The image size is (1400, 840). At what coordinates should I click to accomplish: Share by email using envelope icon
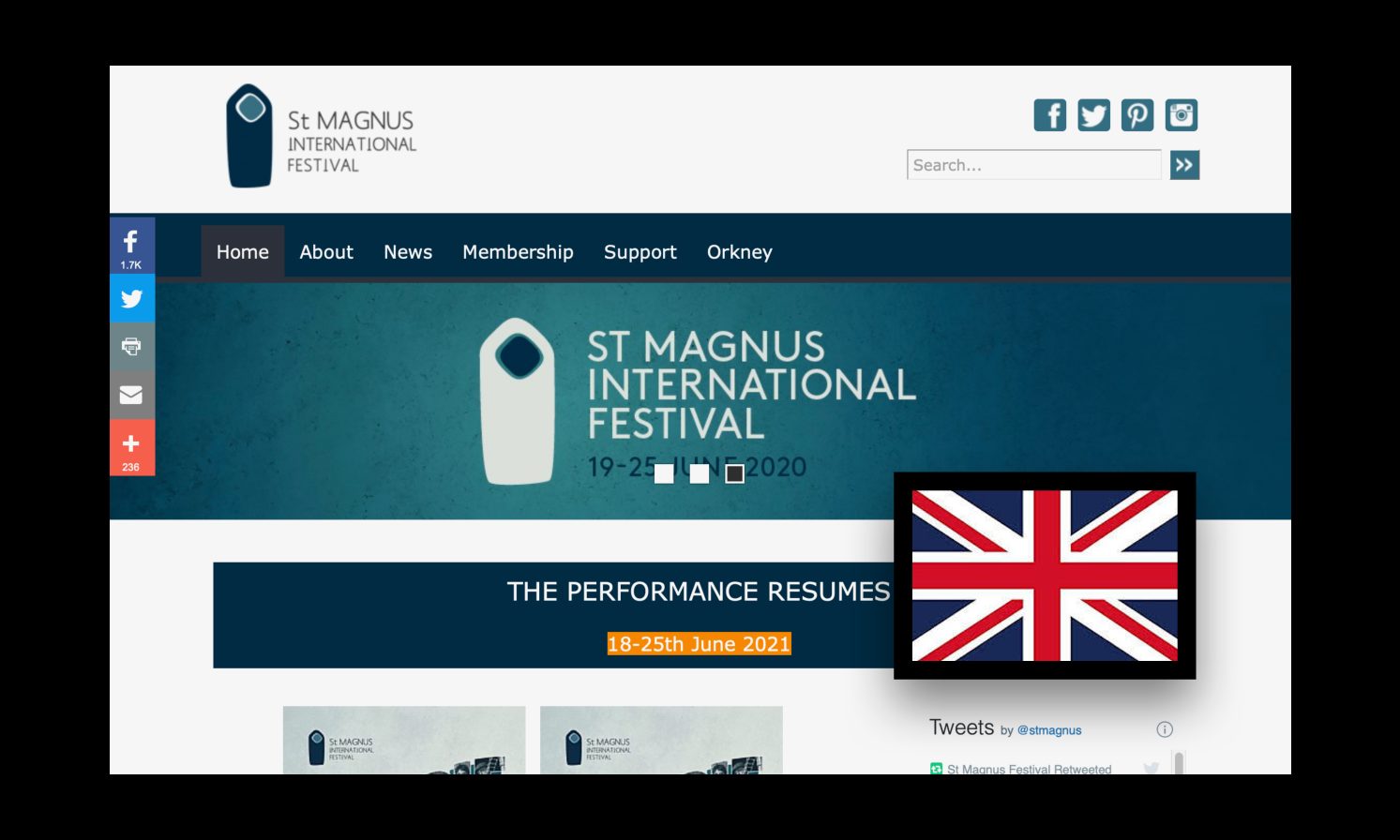click(131, 395)
